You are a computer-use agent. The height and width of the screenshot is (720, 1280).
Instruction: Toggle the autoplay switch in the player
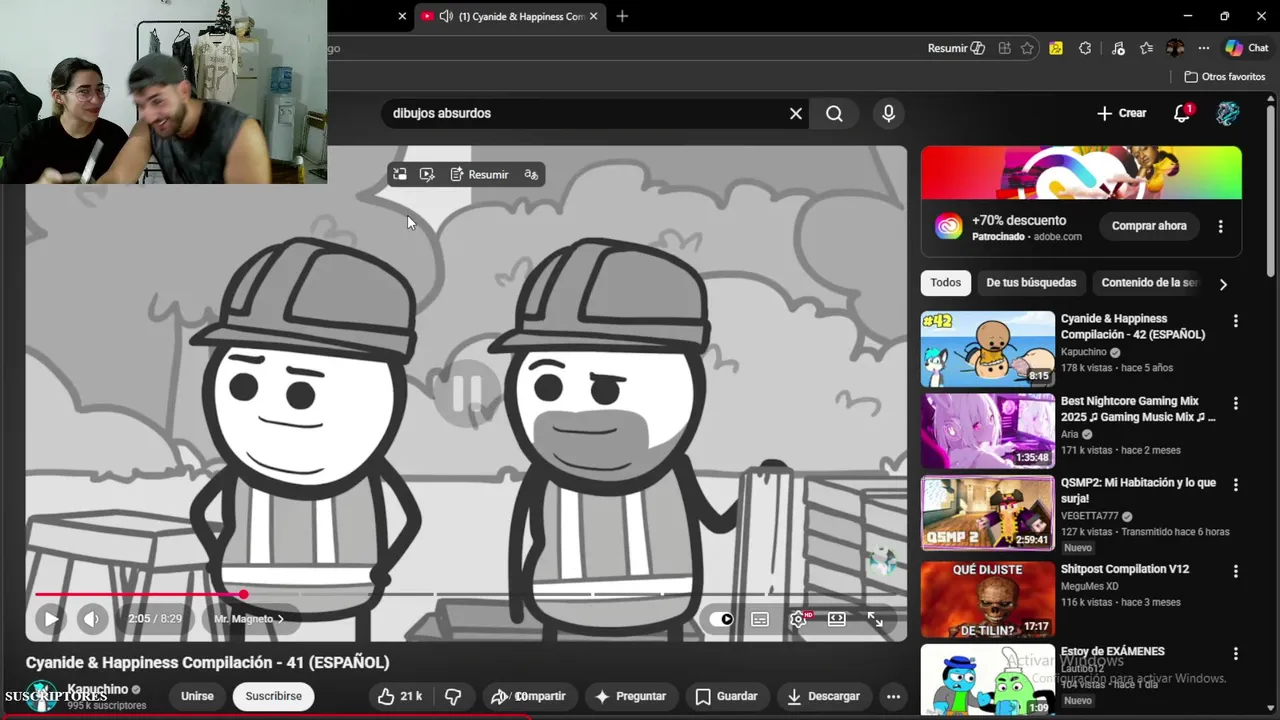pyautogui.click(x=722, y=619)
